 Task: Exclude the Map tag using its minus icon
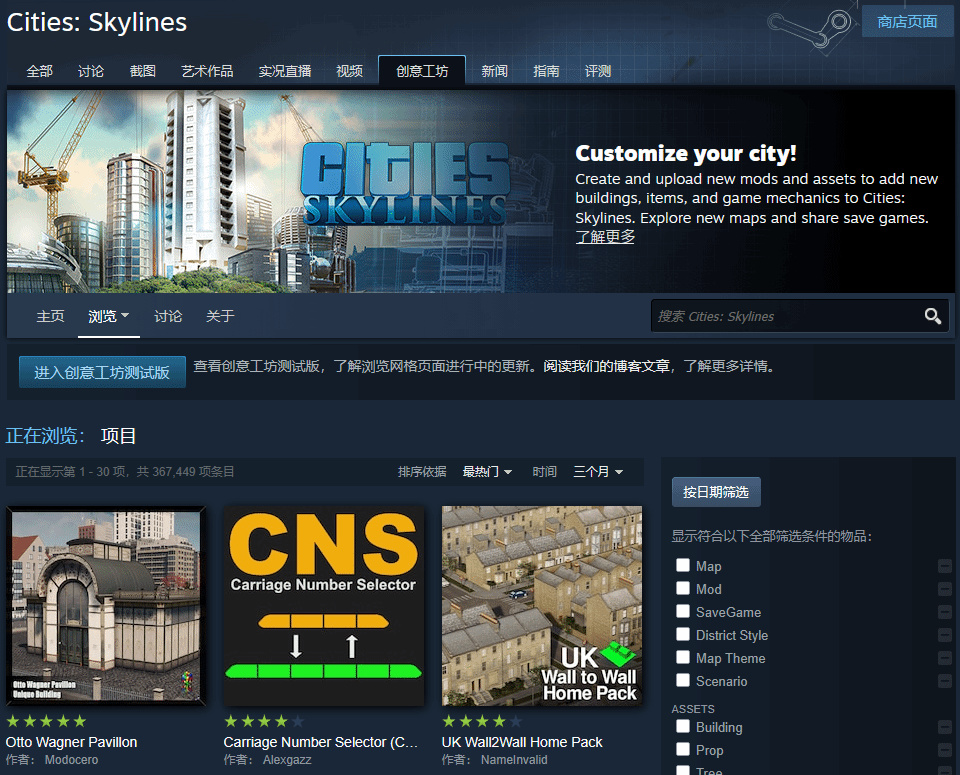tap(945, 566)
